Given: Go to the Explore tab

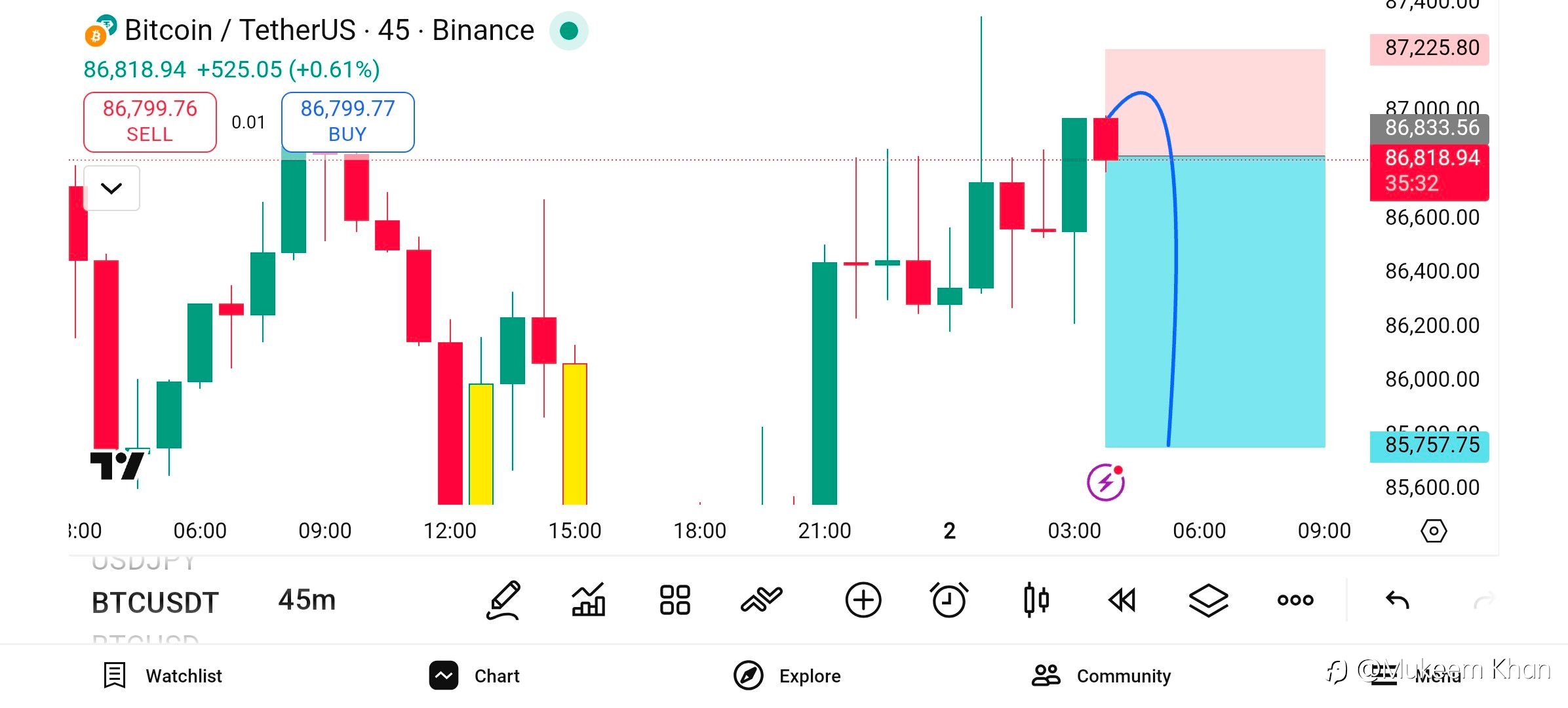Looking at the screenshot, I should point(787,676).
